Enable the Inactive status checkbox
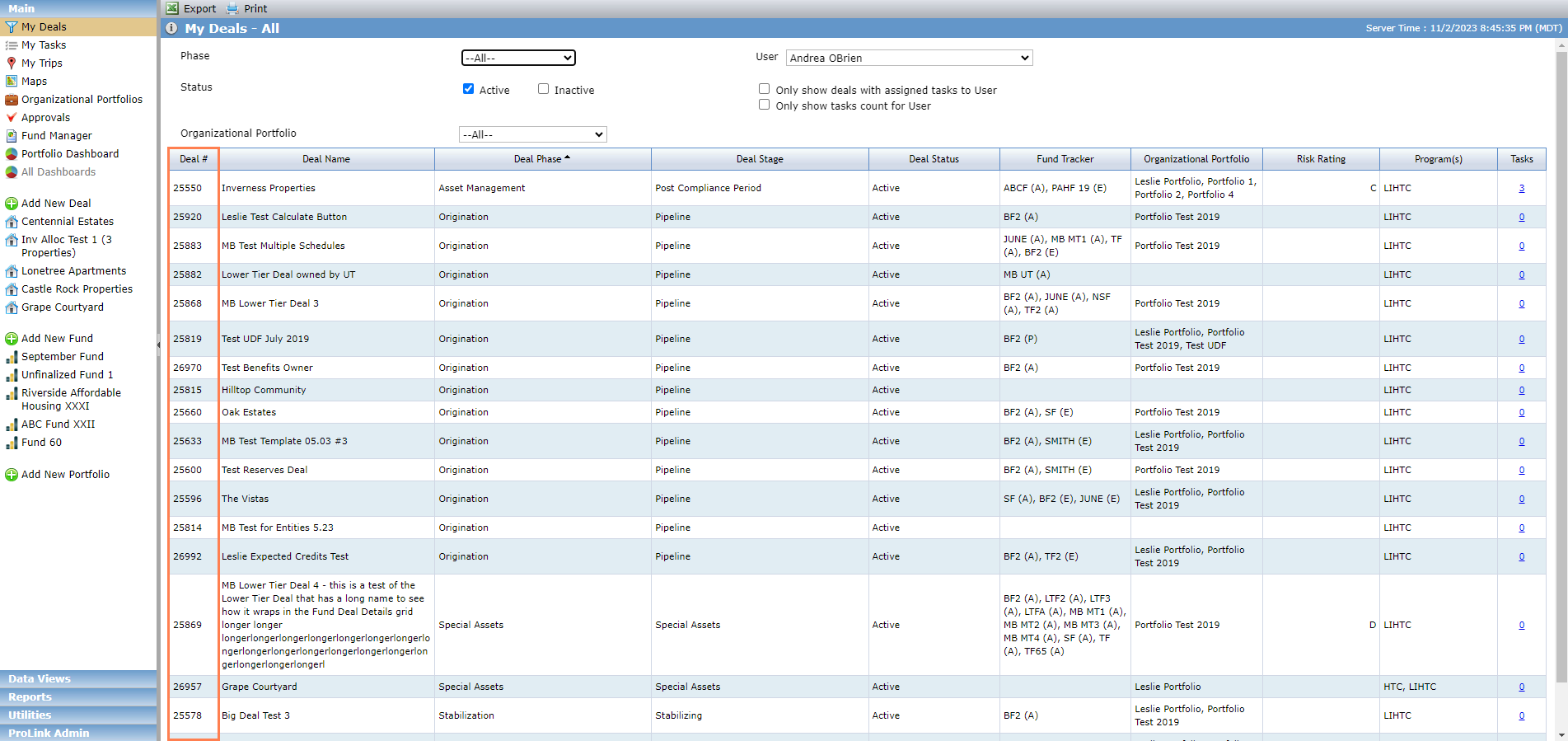The height and width of the screenshot is (741, 1568). (543, 89)
